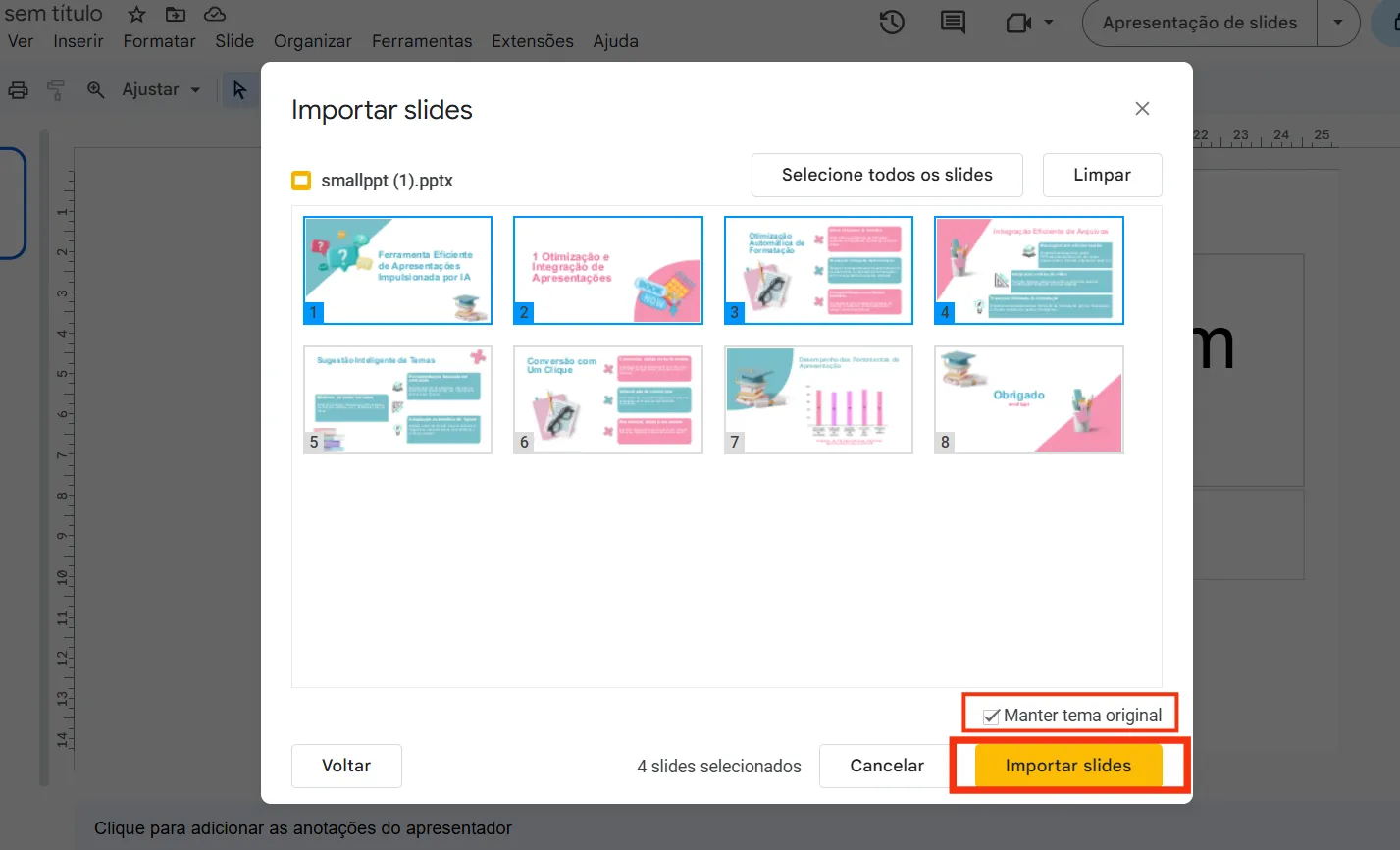
Task: Deselect slide 1 in the import dialog
Action: (x=397, y=270)
